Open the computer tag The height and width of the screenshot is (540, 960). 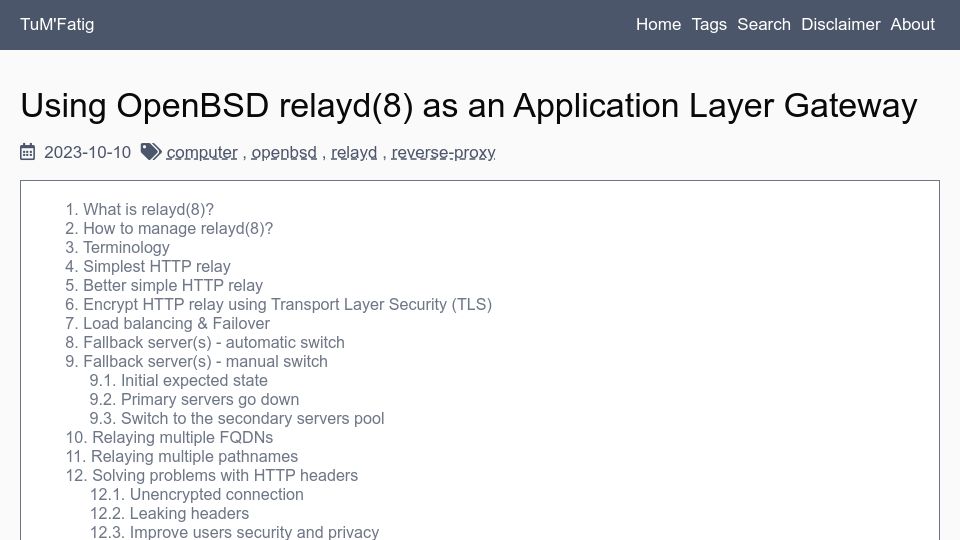click(x=201, y=152)
